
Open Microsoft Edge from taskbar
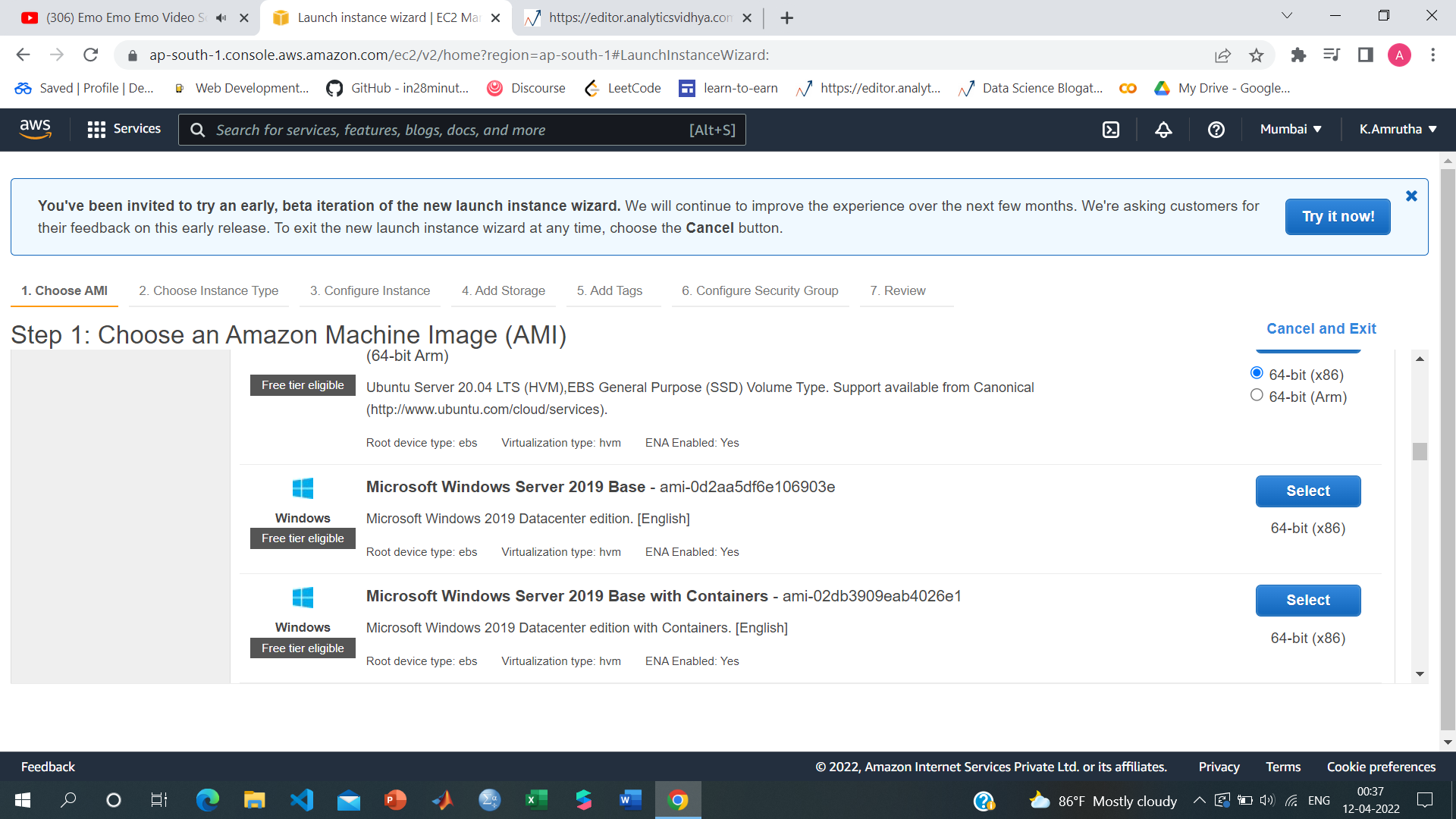coord(207,800)
